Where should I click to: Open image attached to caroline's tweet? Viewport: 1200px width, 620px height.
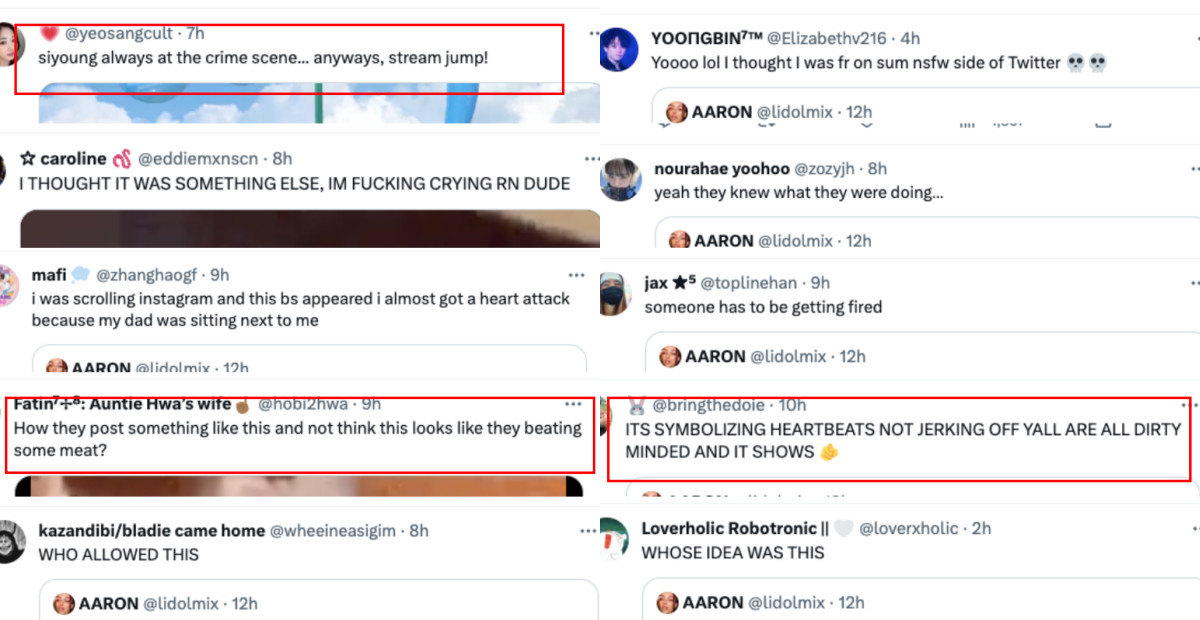tap(310, 228)
